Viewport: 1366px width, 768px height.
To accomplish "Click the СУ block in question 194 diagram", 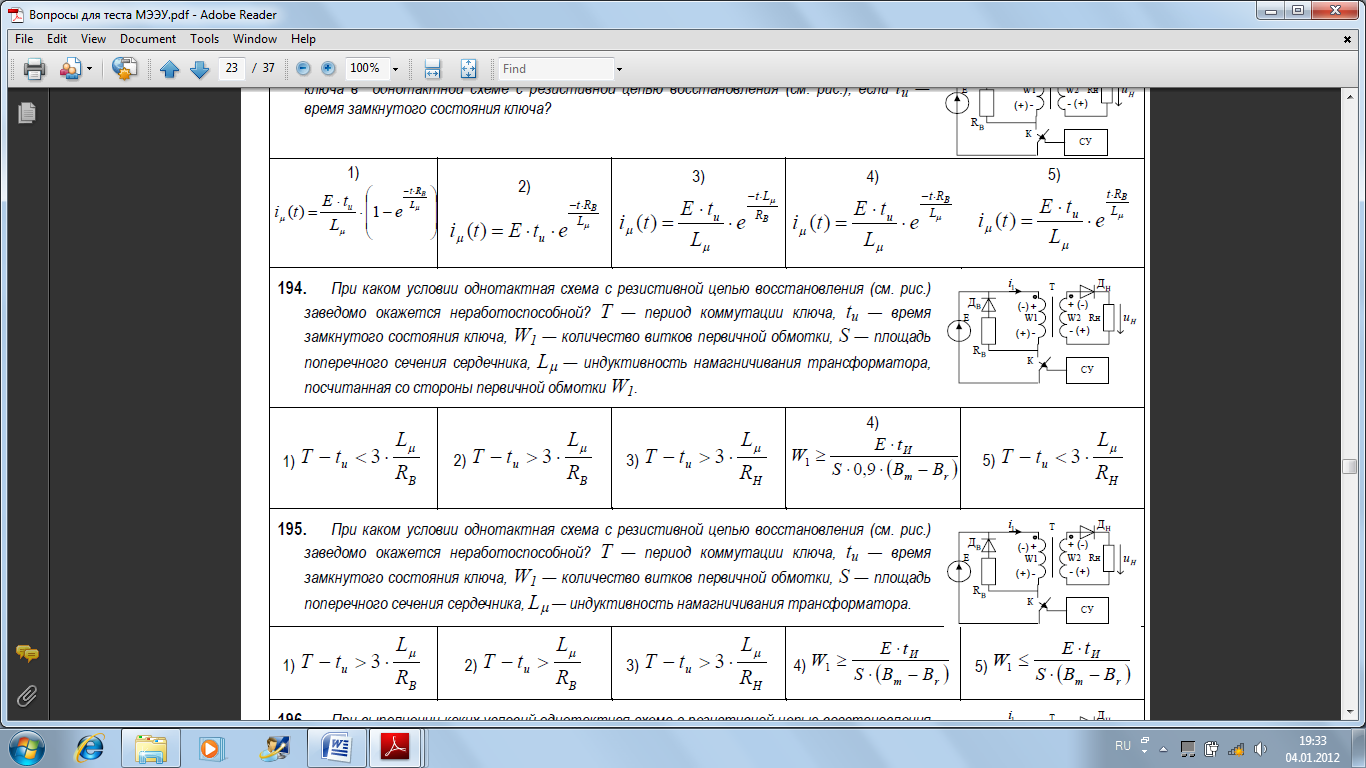I will [1086, 370].
